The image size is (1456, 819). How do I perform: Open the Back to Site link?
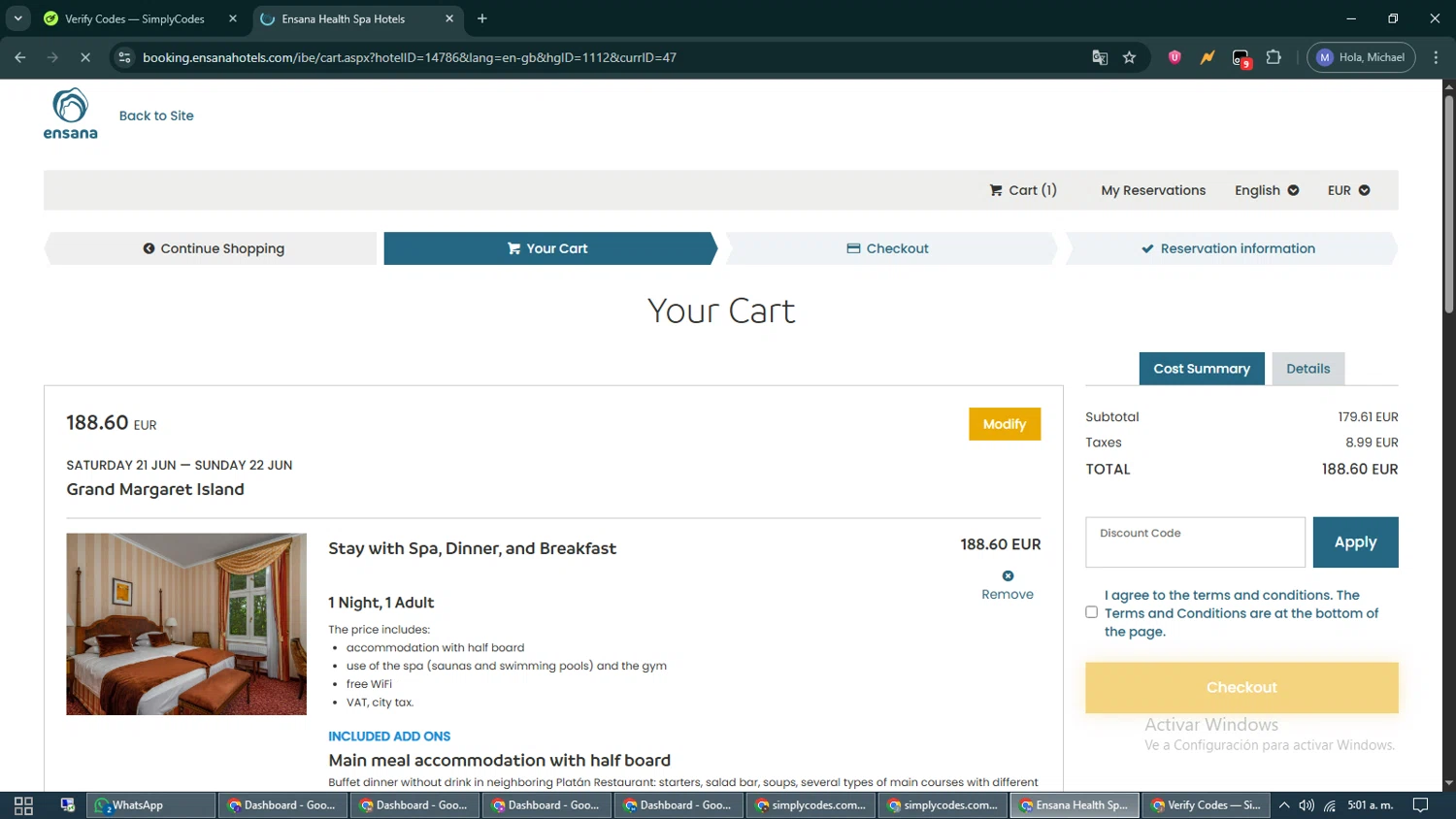[156, 115]
